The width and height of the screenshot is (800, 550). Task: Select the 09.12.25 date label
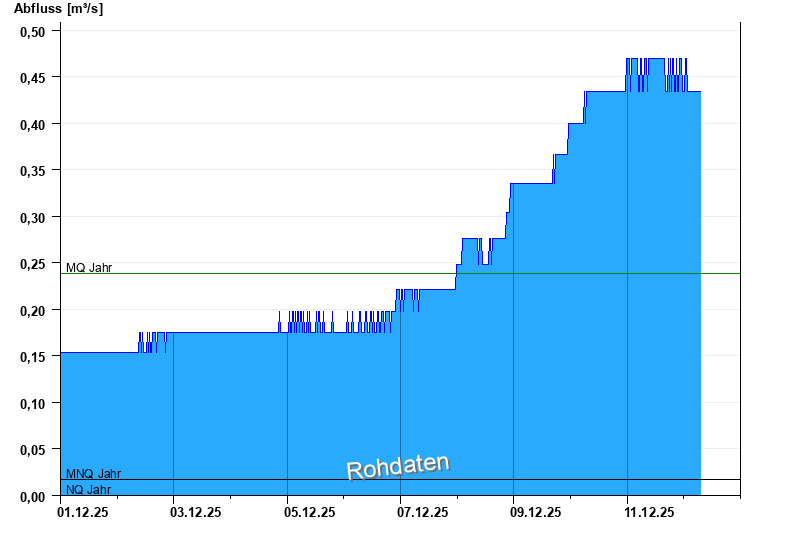coord(535,513)
